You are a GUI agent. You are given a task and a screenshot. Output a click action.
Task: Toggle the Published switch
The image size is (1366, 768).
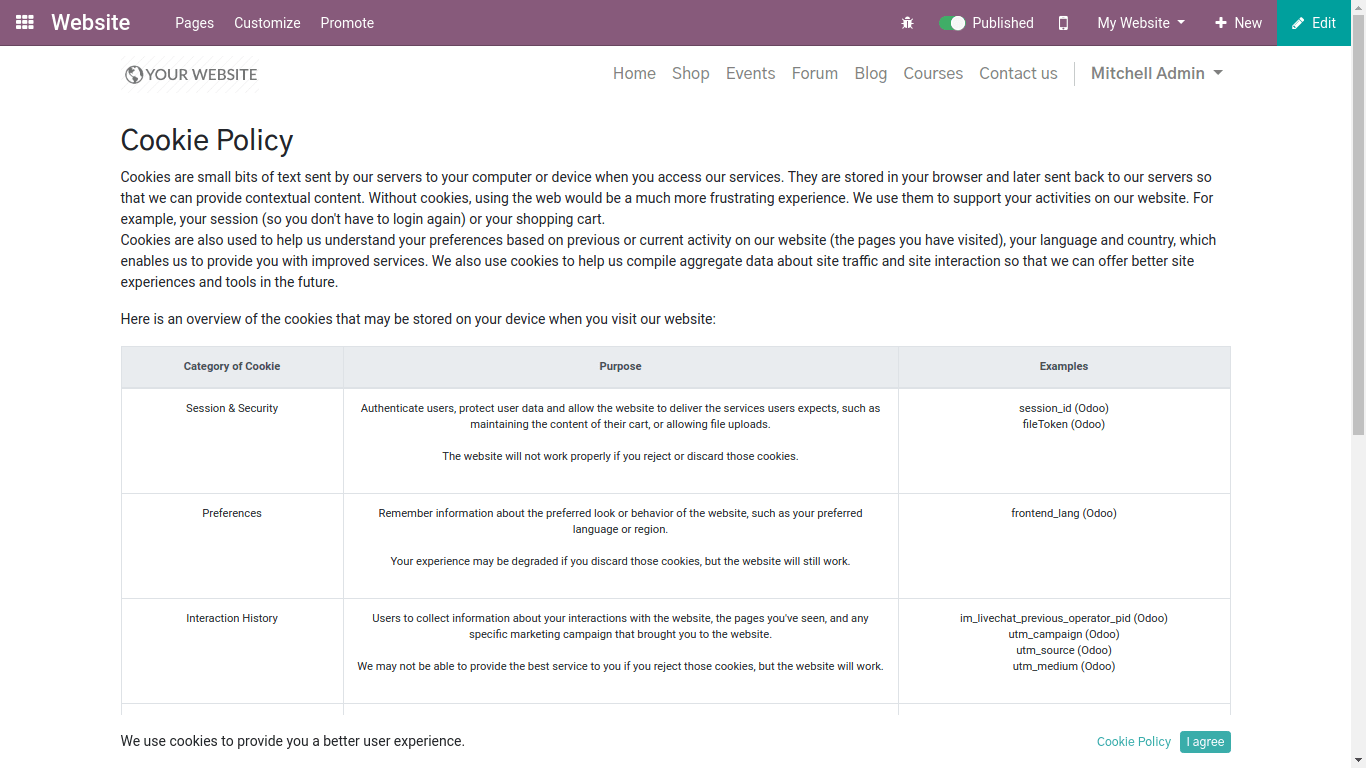pyautogui.click(x=952, y=23)
